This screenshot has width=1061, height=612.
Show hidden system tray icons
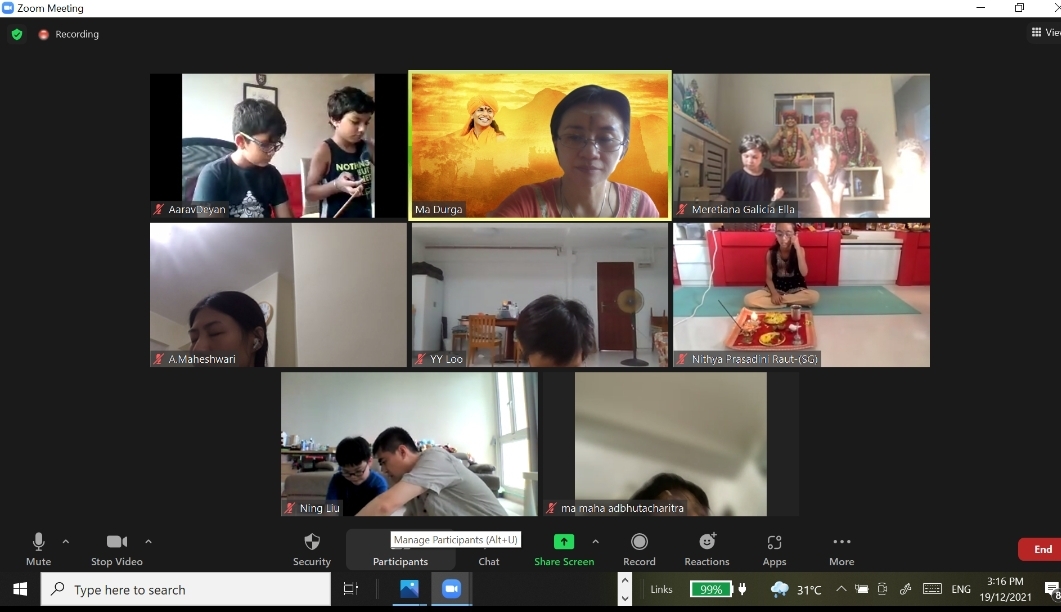[840, 589]
